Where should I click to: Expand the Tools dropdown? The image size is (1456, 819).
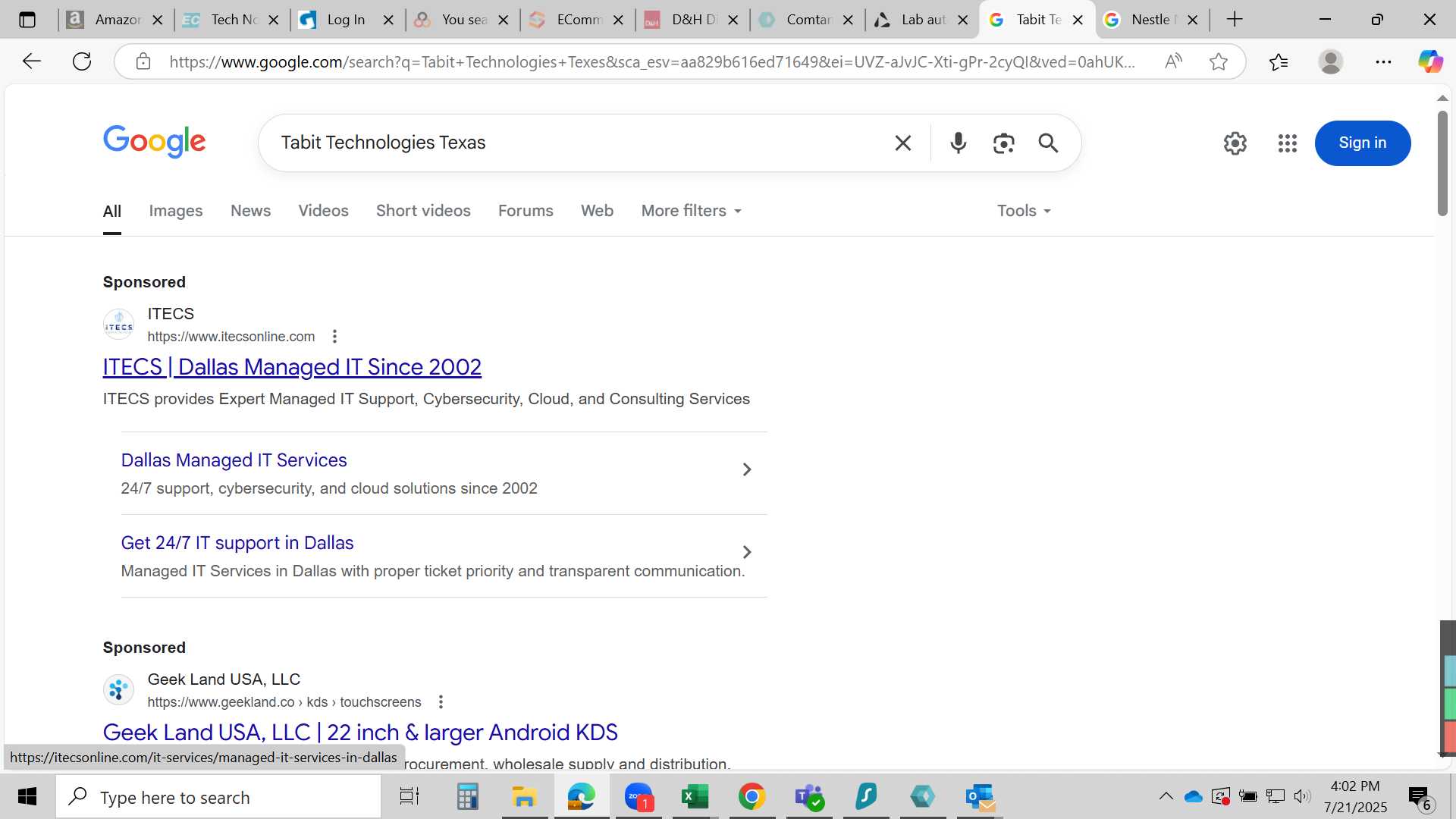point(1024,211)
